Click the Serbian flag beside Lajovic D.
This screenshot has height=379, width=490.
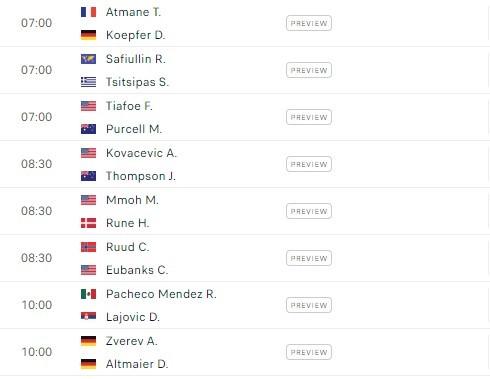pyautogui.click(x=88, y=316)
